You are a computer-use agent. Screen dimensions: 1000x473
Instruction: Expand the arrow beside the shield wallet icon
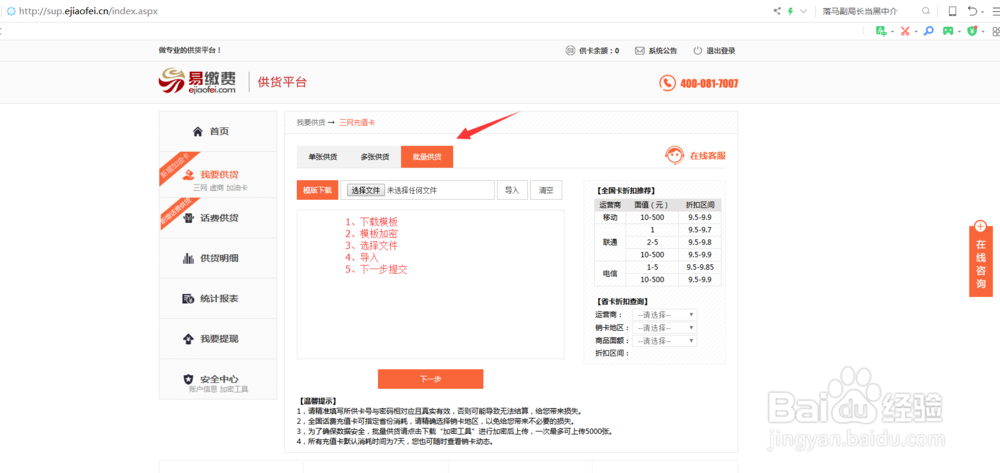click(x=982, y=31)
